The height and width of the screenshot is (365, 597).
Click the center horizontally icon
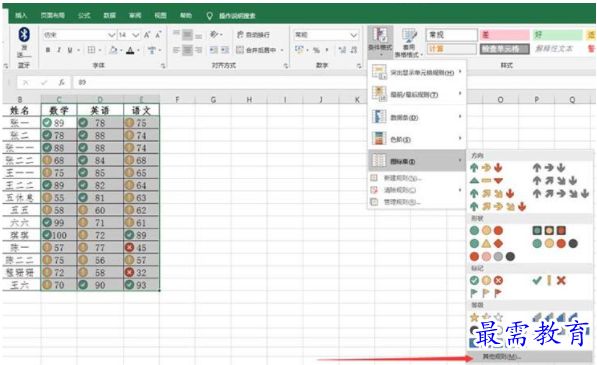click(187, 50)
